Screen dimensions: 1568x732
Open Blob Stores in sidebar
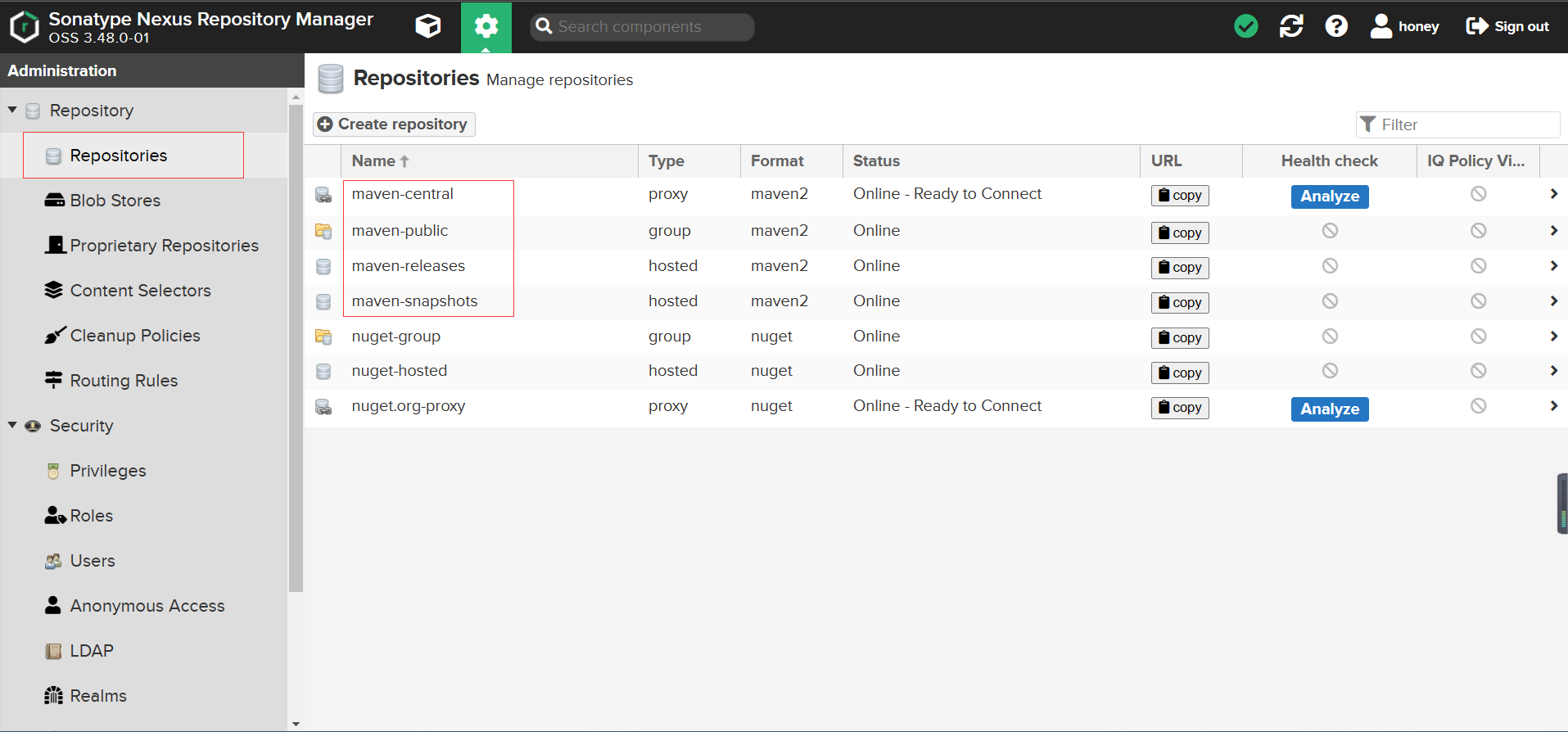pos(115,201)
